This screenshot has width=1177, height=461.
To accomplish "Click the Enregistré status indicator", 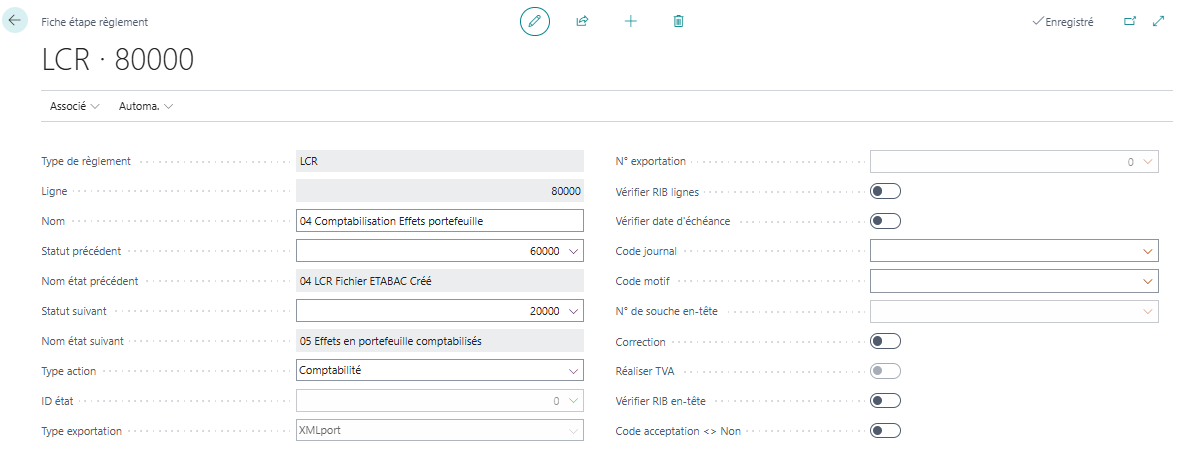I will pos(1063,21).
